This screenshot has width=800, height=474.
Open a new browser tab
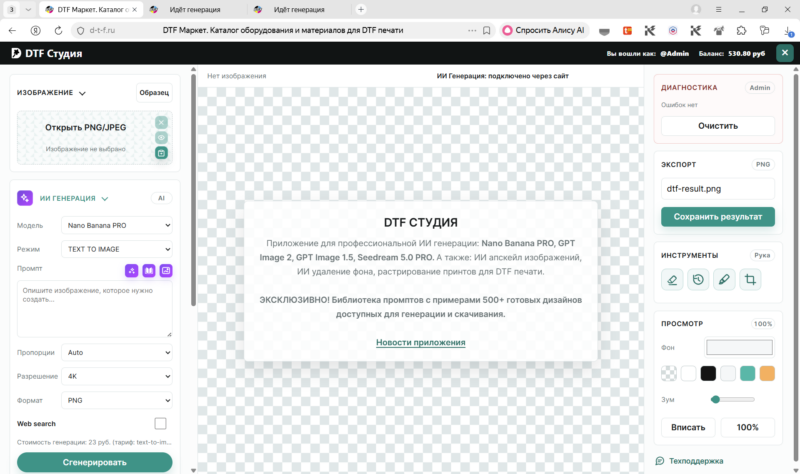pyautogui.click(x=361, y=9)
